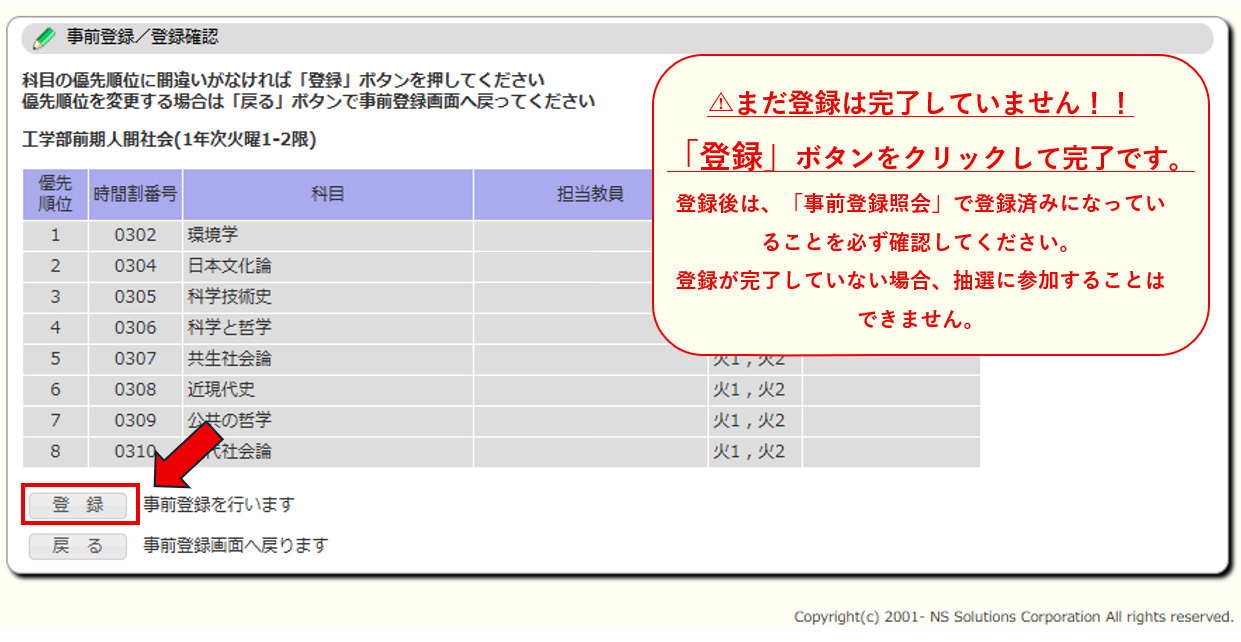The width and height of the screenshot is (1241, 642).
Task: Select timetable number 0305
Action: [x=135, y=297]
